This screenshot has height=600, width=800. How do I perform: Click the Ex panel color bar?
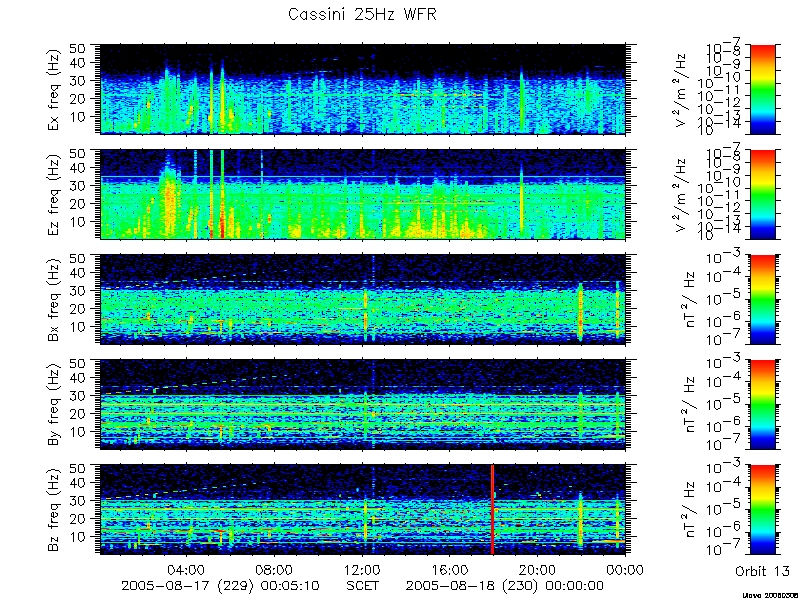pos(762,89)
